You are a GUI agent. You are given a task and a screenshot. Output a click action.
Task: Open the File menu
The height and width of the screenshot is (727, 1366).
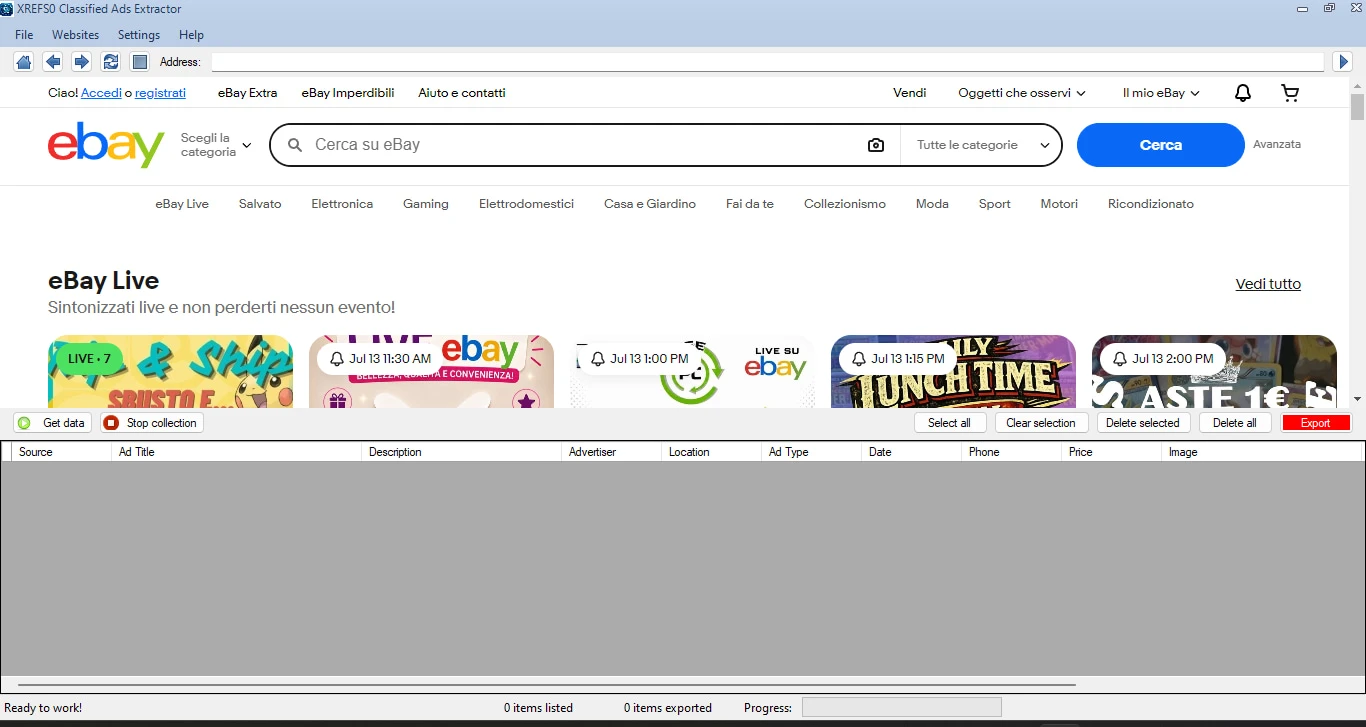[24, 35]
